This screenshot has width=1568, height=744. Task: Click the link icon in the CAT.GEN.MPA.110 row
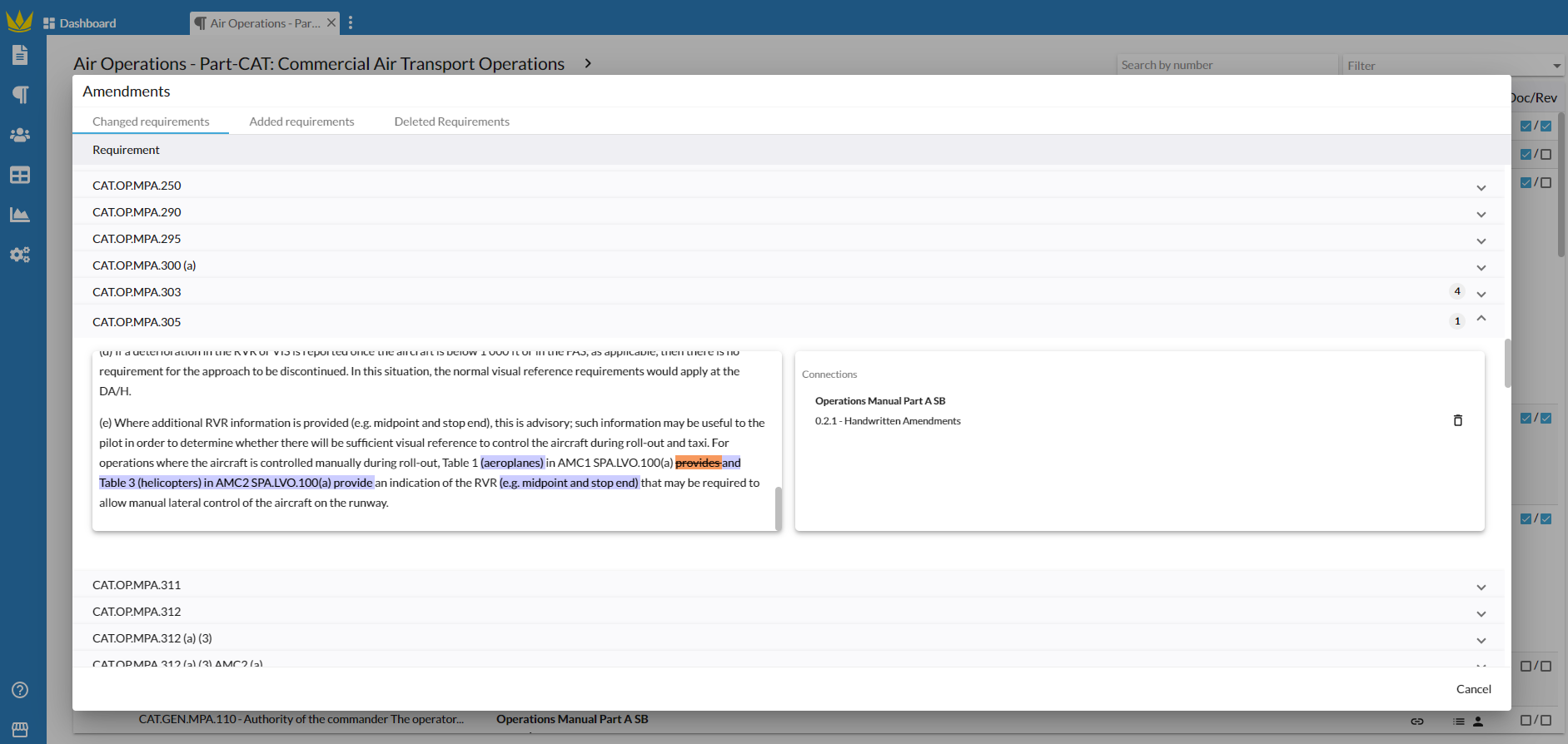[1417, 722]
